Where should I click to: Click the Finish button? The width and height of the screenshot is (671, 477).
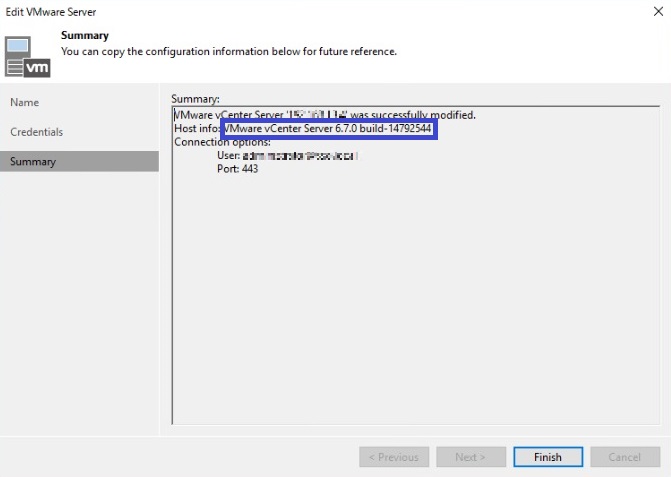[548, 457]
